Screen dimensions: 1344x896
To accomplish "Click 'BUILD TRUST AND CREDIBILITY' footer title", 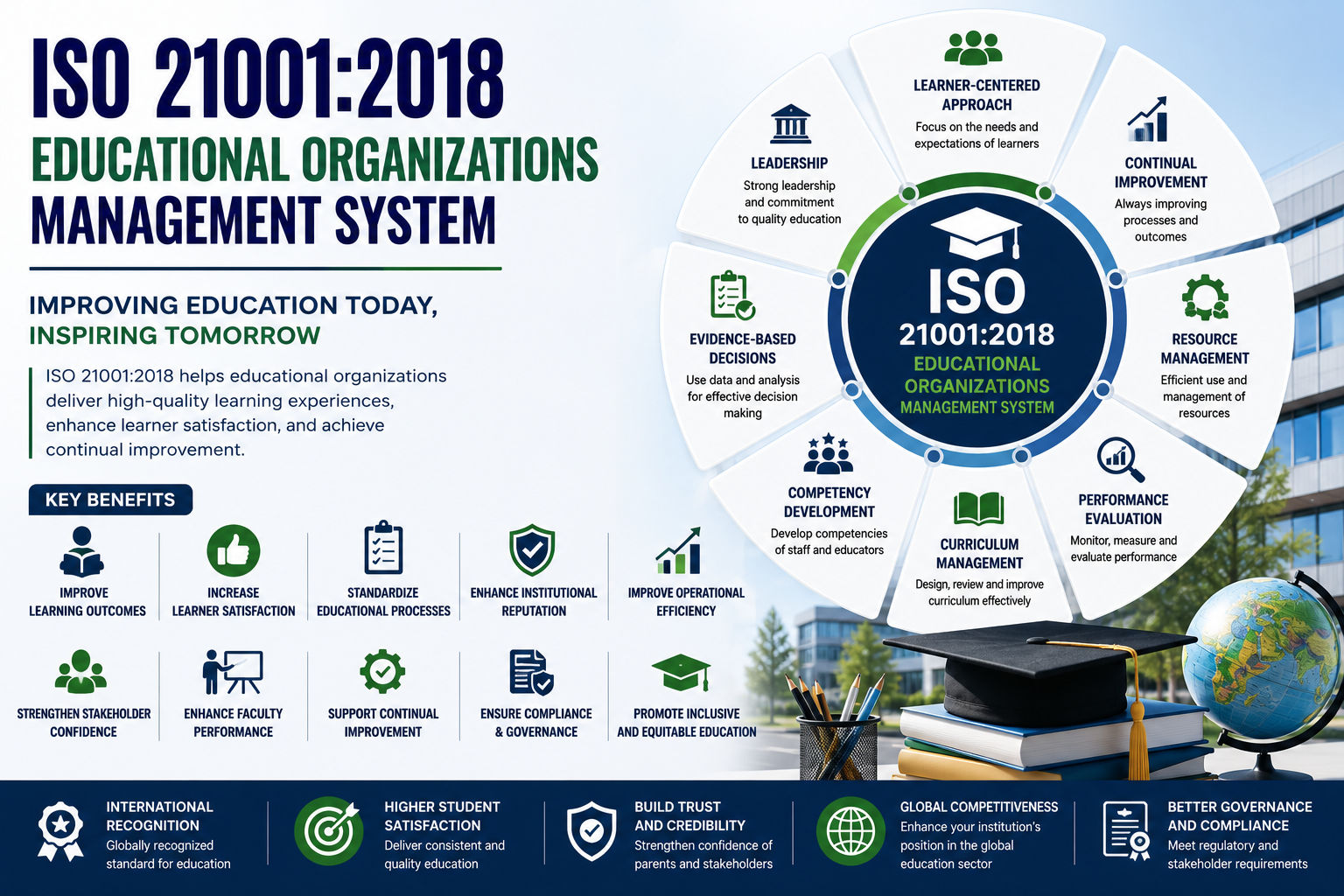I will point(689,815).
